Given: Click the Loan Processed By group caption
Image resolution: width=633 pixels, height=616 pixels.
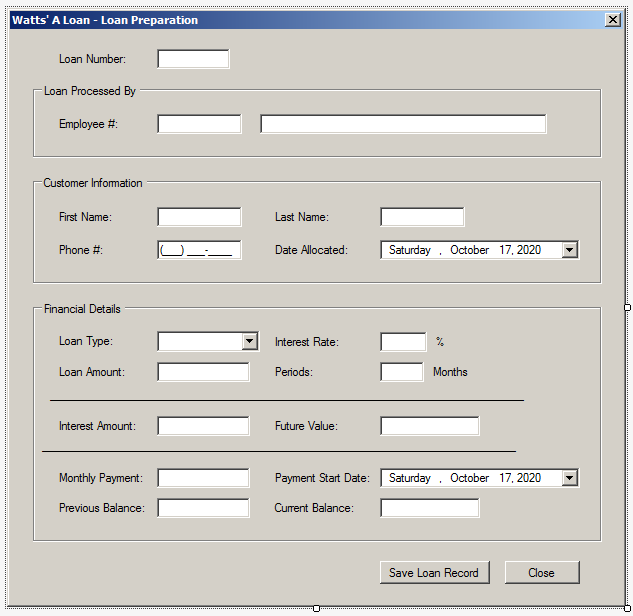Looking at the screenshot, I should (90, 91).
